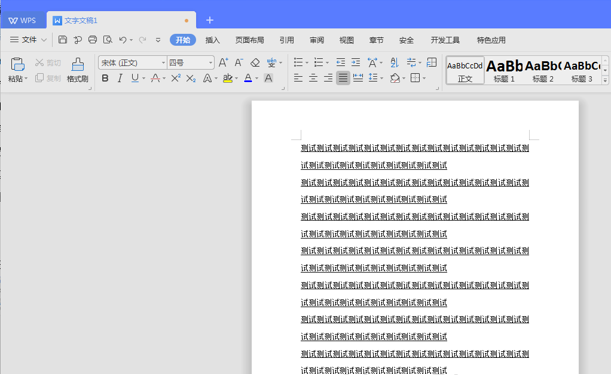The width and height of the screenshot is (613, 375).
Task: Click the first line of document text
Action: [415, 148]
